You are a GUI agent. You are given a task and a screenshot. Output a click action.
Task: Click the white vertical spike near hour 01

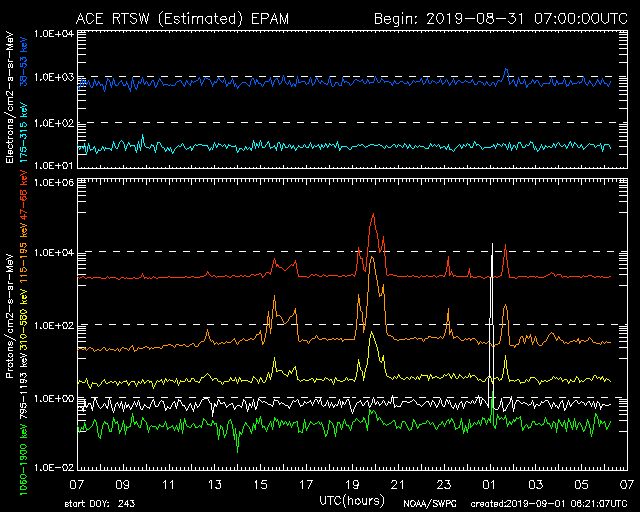(x=491, y=320)
